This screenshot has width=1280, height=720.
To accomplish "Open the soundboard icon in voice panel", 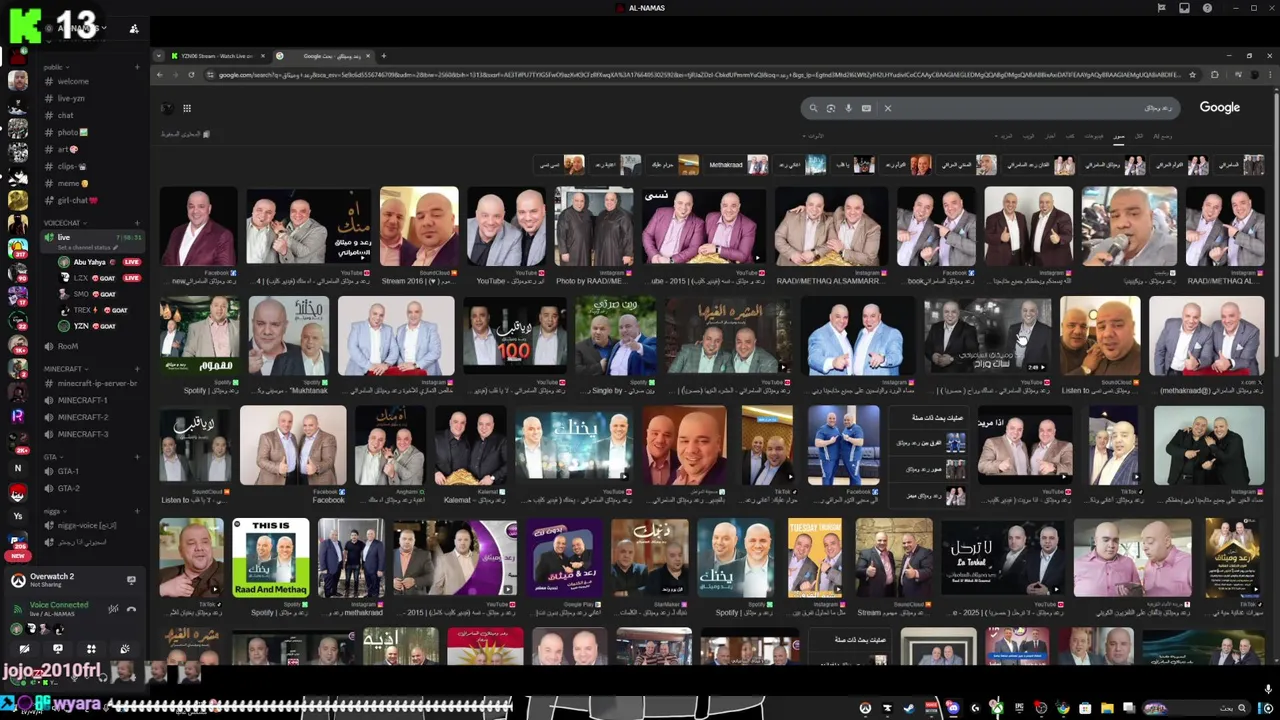I will (124, 648).
